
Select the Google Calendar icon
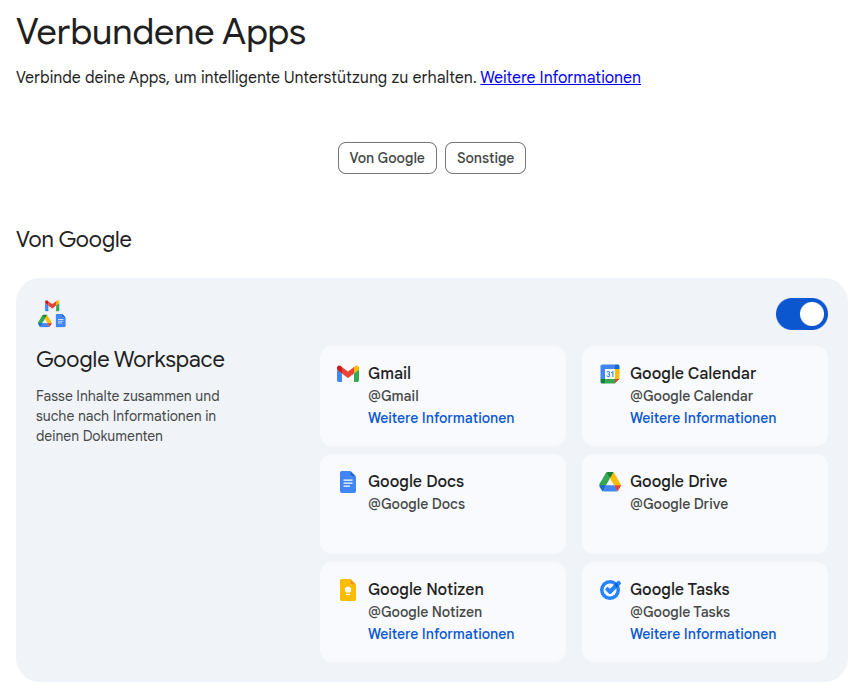(x=611, y=373)
